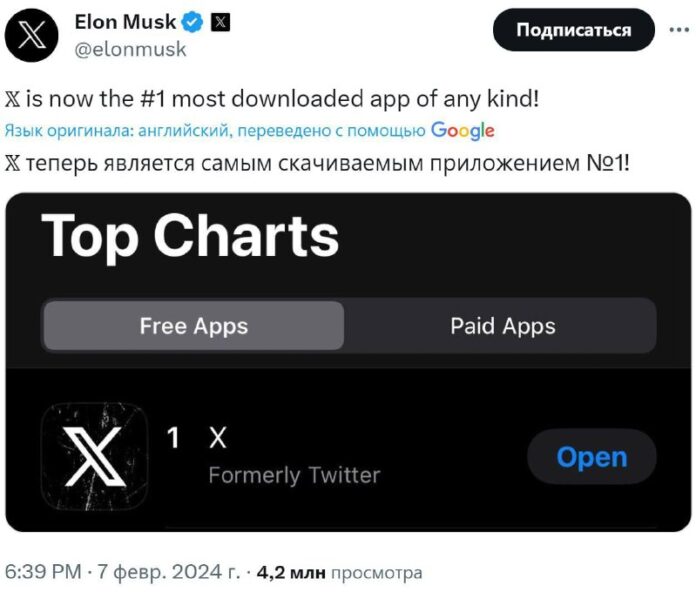Viewport: 696px width, 592px height.
Task: Click the X logo starting the Russian translation
Action: [13, 163]
